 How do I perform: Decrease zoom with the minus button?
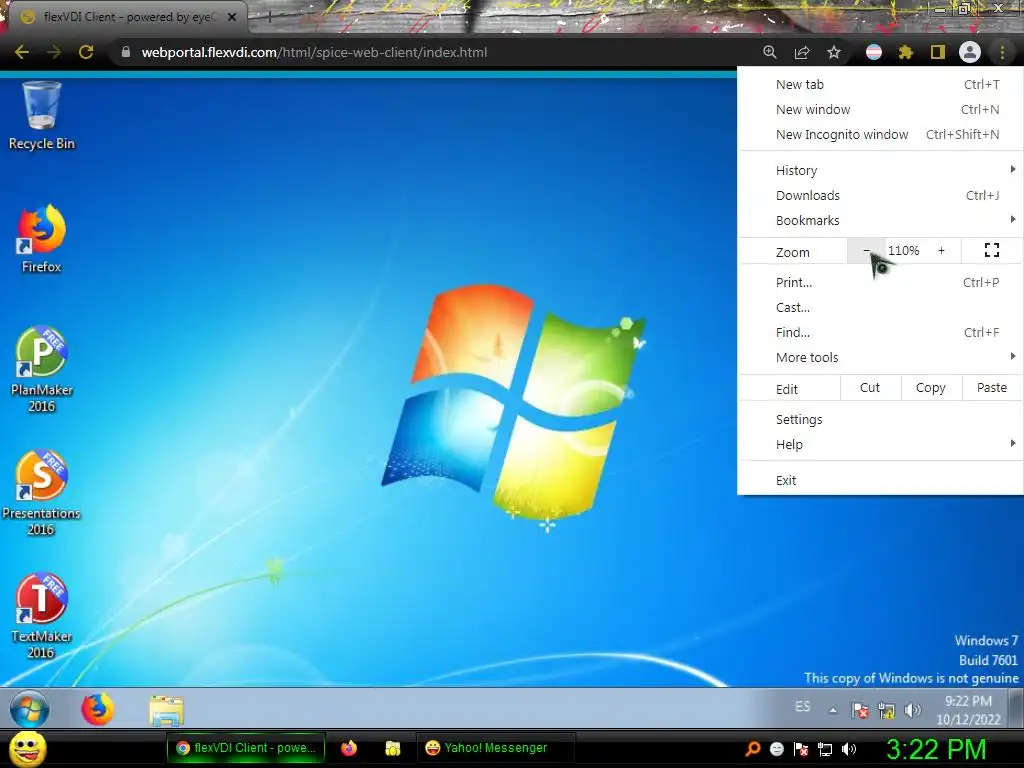tap(866, 250)
